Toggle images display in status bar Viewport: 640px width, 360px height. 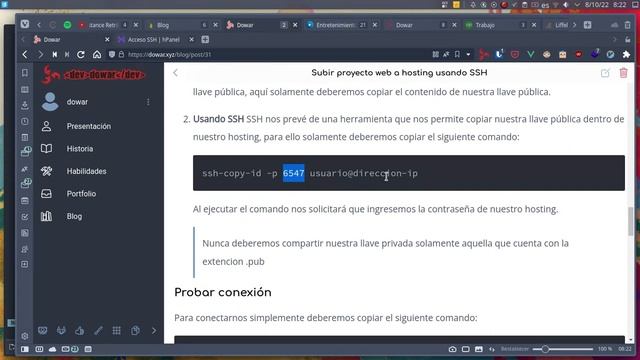pos(479,349)
